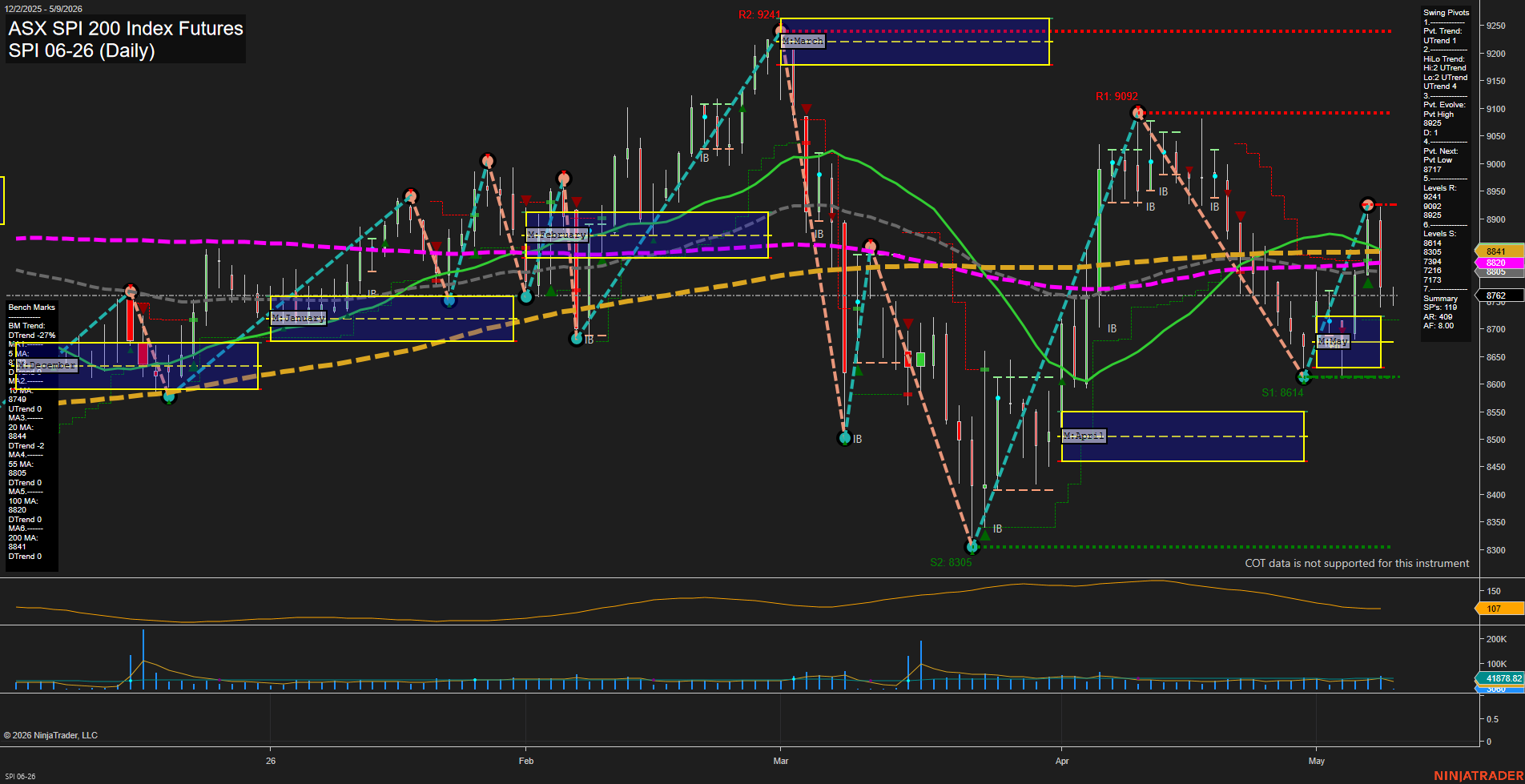Click the Mar label on the time axis
This screenshot has height=784, width=1525.
(781, 761)
